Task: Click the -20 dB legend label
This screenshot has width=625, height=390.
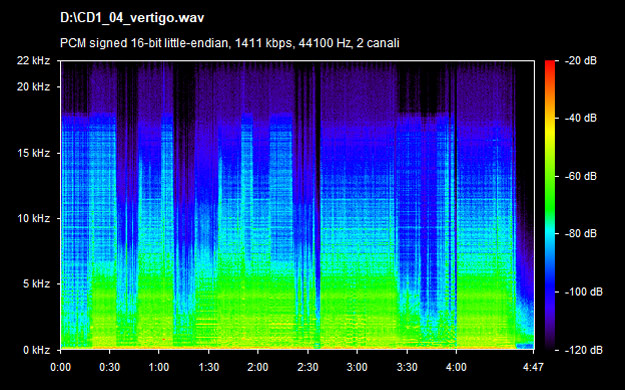Action: tap(581, 61)
